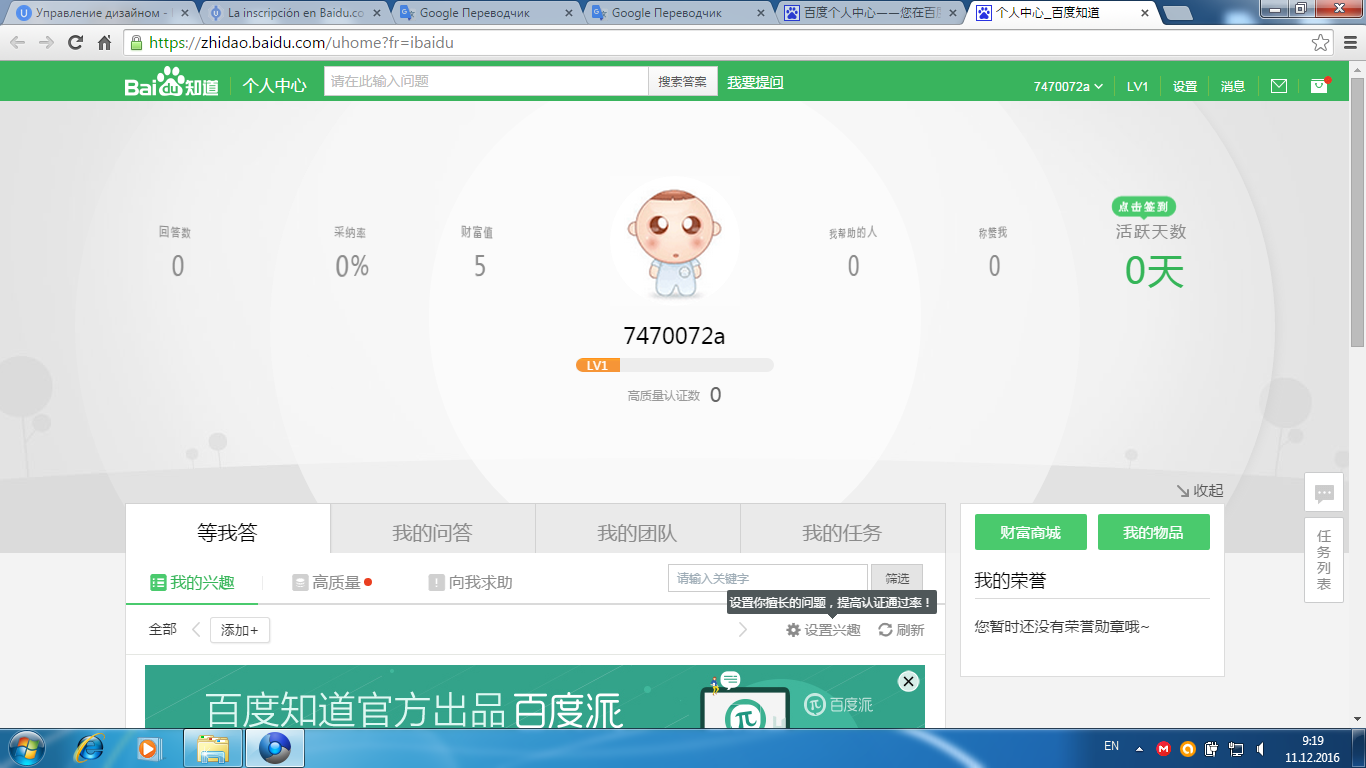
Task: Collapse the profile banner with 收起
Action: pos(1199,491)
